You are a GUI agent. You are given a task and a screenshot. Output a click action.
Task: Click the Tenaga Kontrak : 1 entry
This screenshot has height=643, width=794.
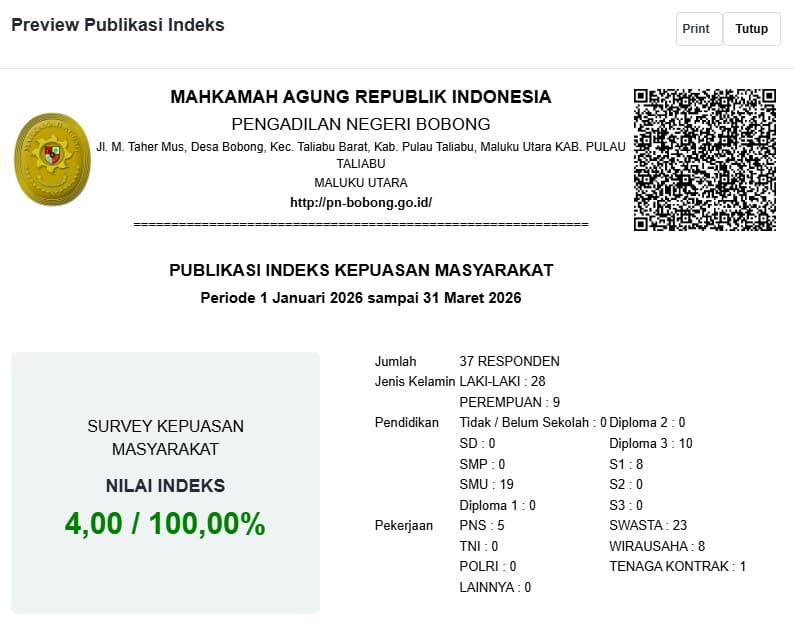pyautogui.click(x=677, y=566)
